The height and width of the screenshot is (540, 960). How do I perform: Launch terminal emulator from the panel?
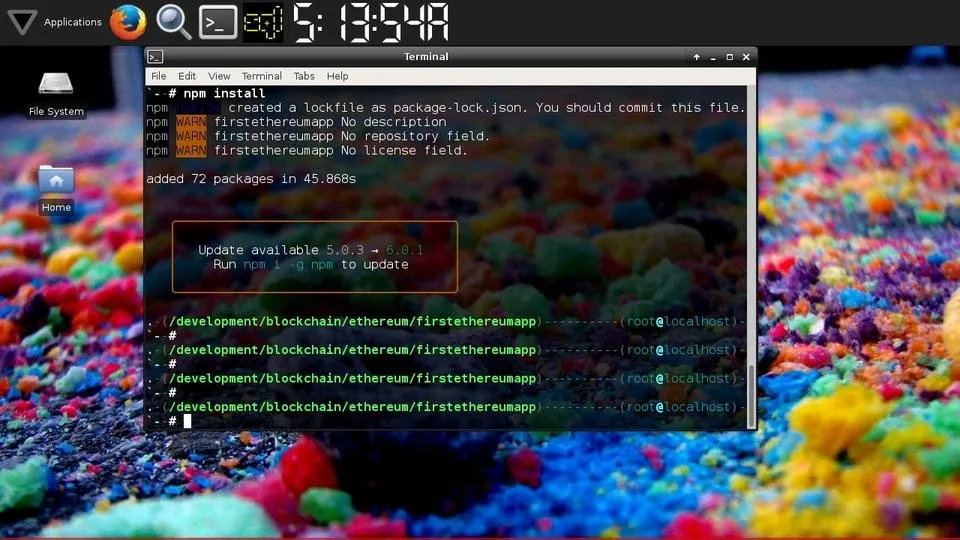click(x=218, y=22)
